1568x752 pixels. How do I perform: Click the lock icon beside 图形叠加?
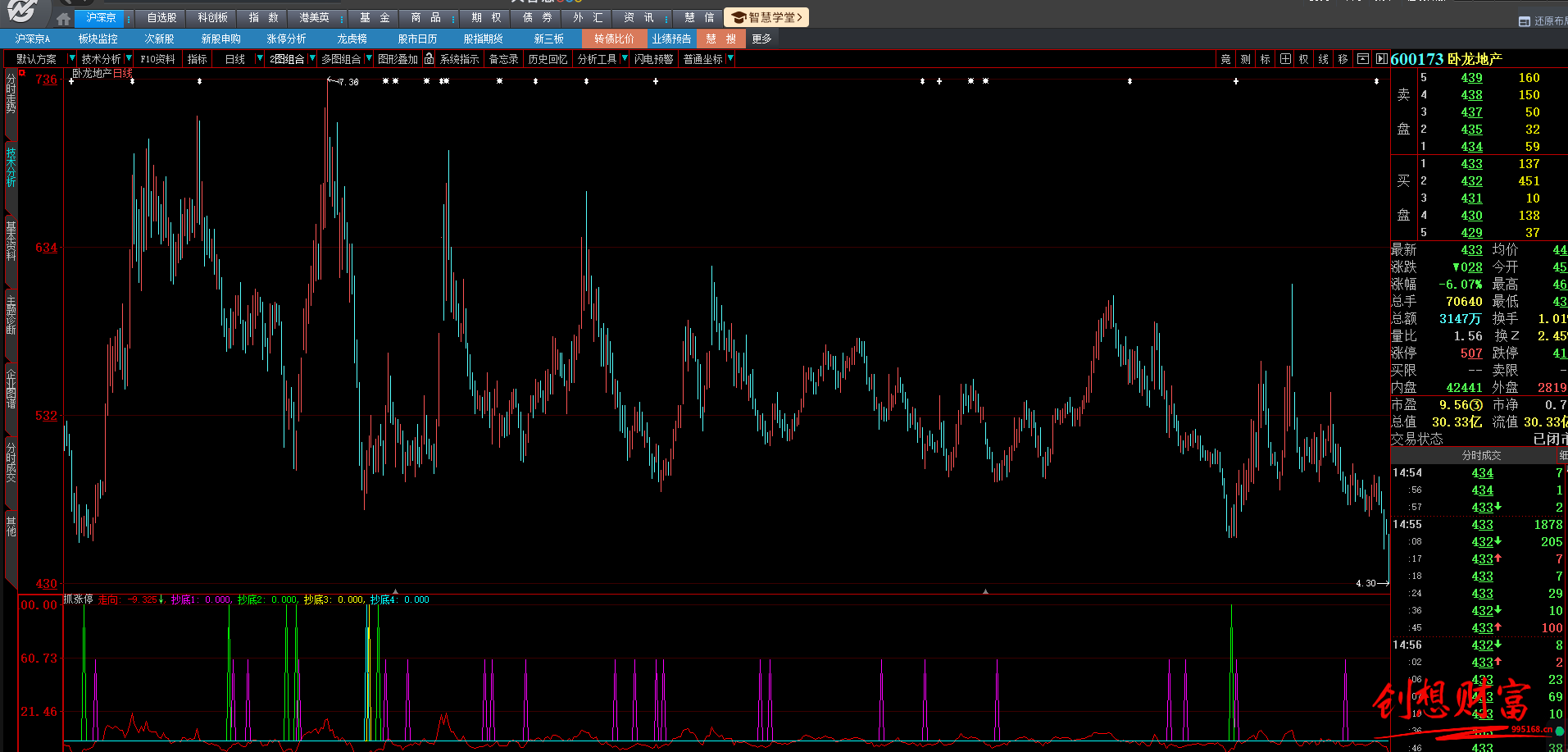[x=429, y=59]
